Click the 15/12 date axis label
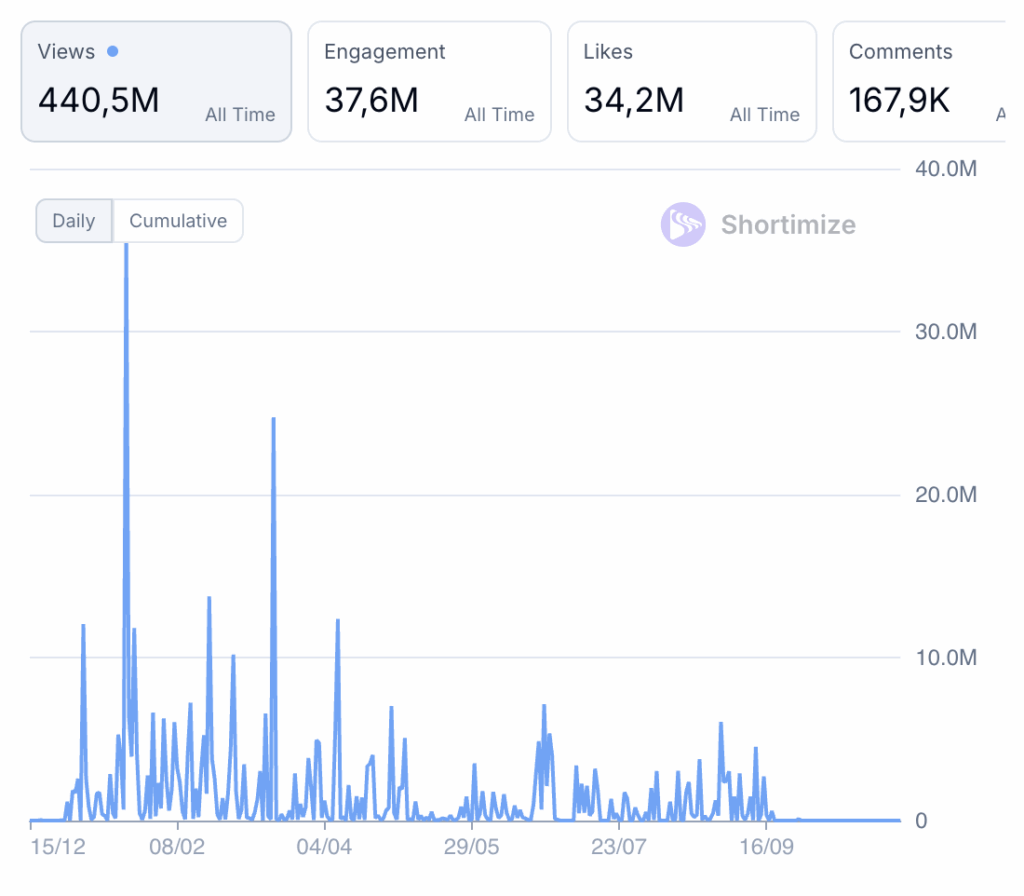Image resolution: width=1024 pixels, height=896 pixels. click(58, 847)
